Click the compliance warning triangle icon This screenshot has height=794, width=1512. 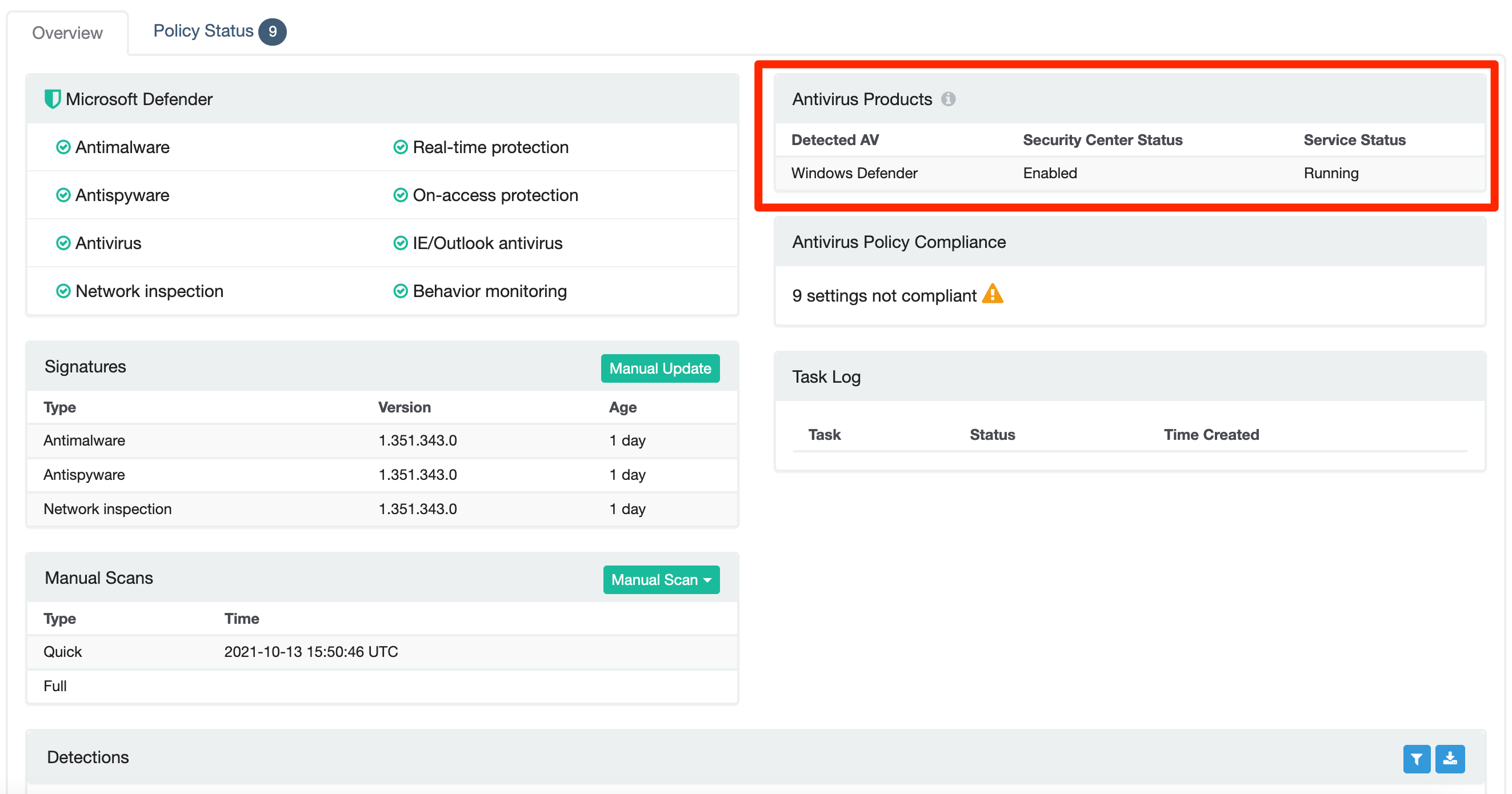coord(993,294)
